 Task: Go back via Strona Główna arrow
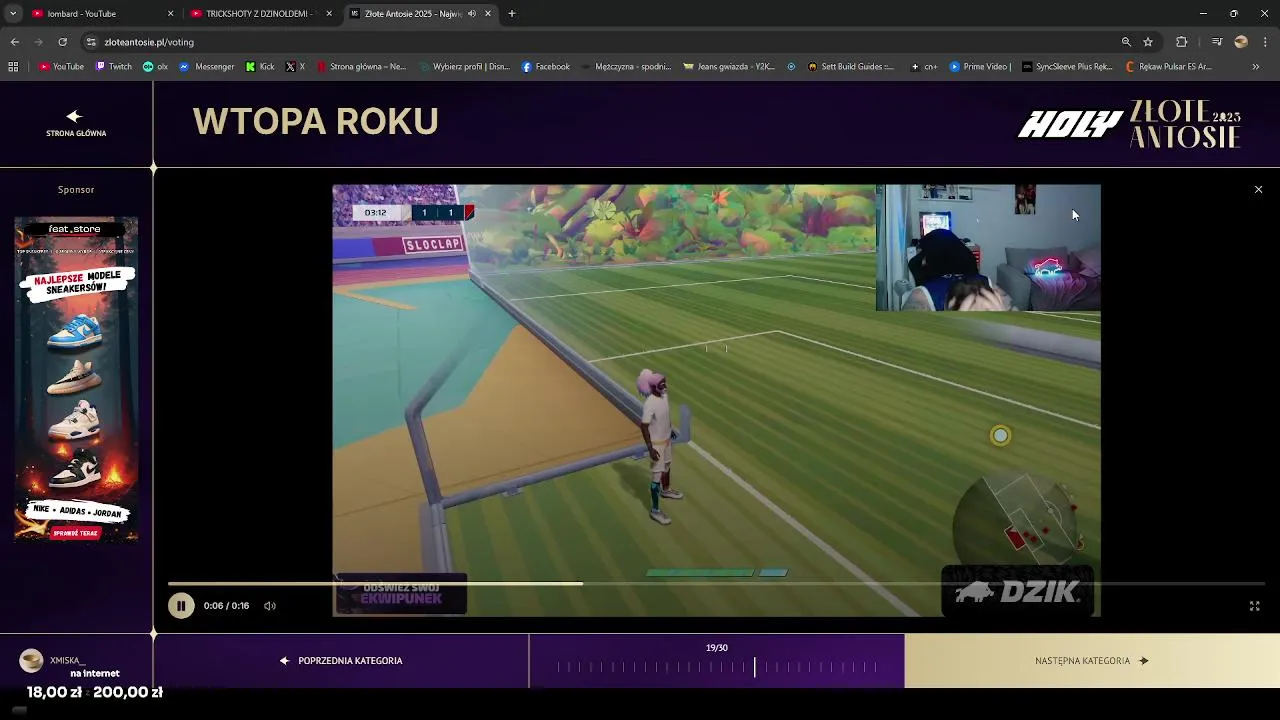point(75,123)
